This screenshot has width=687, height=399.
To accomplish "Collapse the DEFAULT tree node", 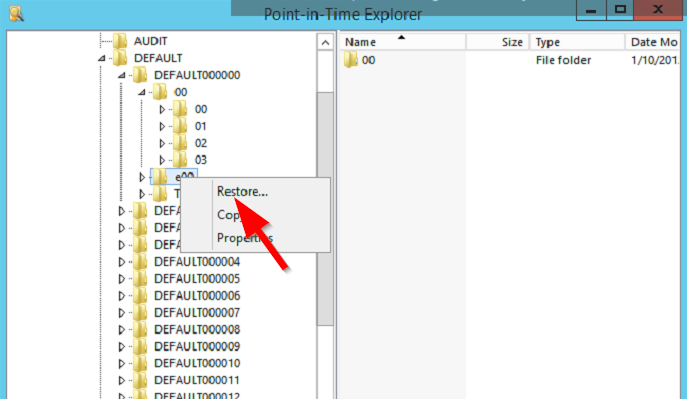I will tap(102, 58).
